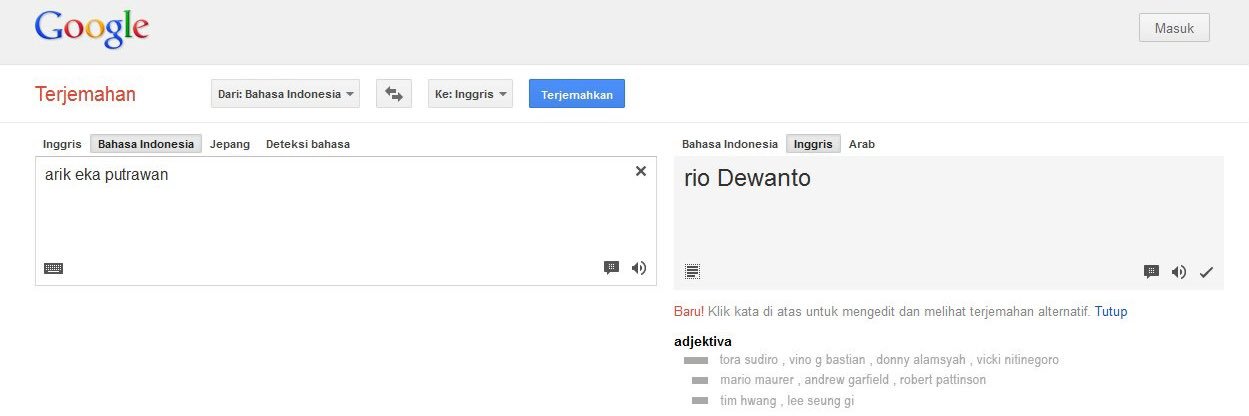Image resolution: width=1249 pixels, height=416 pixels.
Task: Select Bahasa Indonesia source language tab
Action: (146, 144)
